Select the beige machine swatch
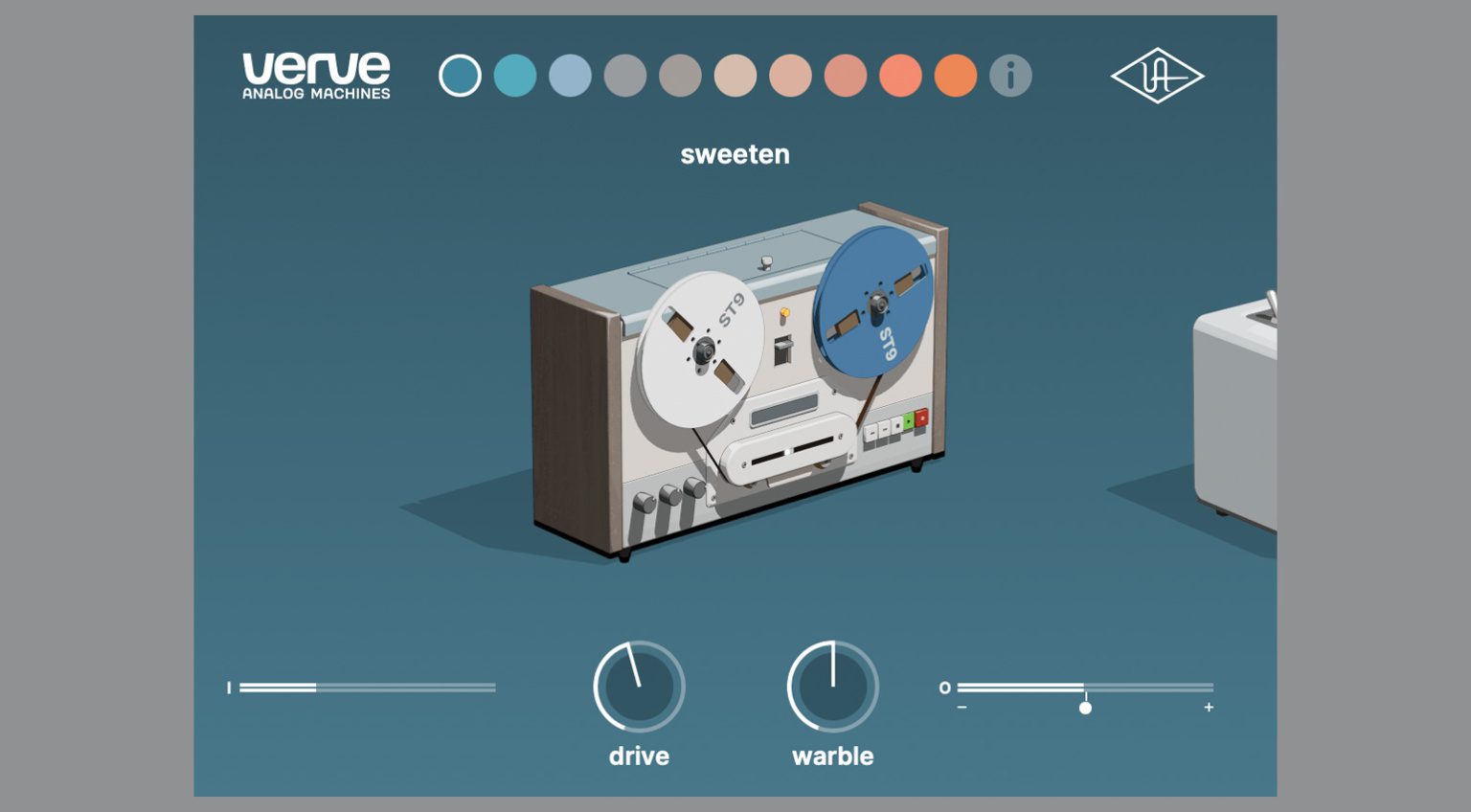Viewport: 1471px width, 812px height. click(x=735, y=76)
